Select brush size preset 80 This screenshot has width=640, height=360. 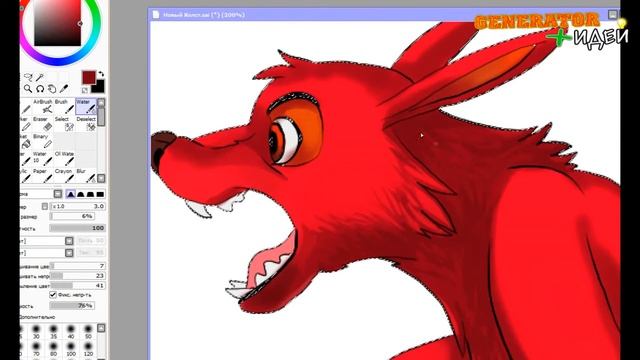[x=53, y=349]
